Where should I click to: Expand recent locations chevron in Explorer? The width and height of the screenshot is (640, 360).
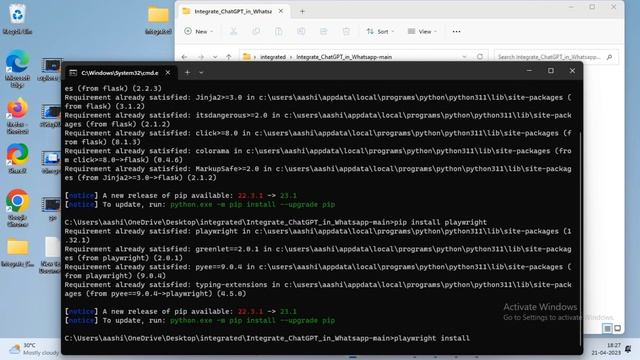click(215, 57)
